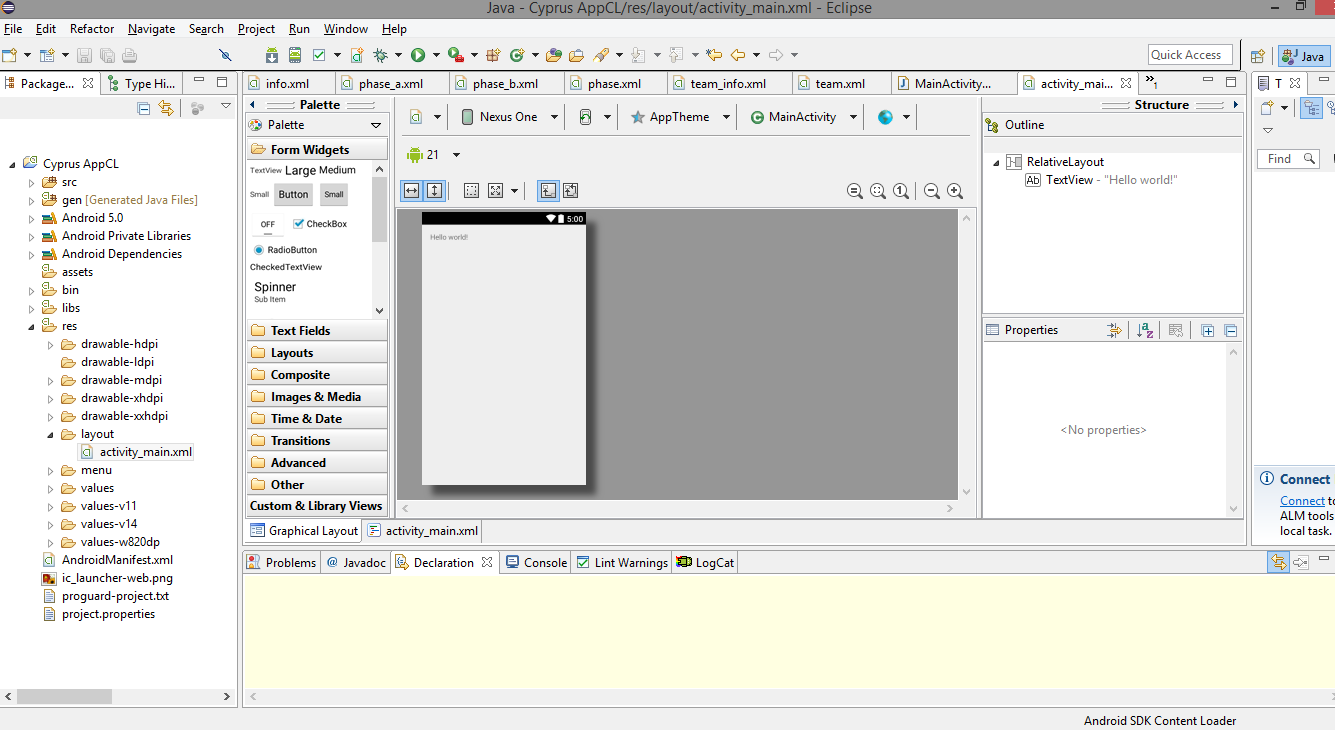Image resolution: width=1335 pixels, height=730 pixels.
Task: Collapse the RelativeLayout outline node
Action: click(996, 162)
